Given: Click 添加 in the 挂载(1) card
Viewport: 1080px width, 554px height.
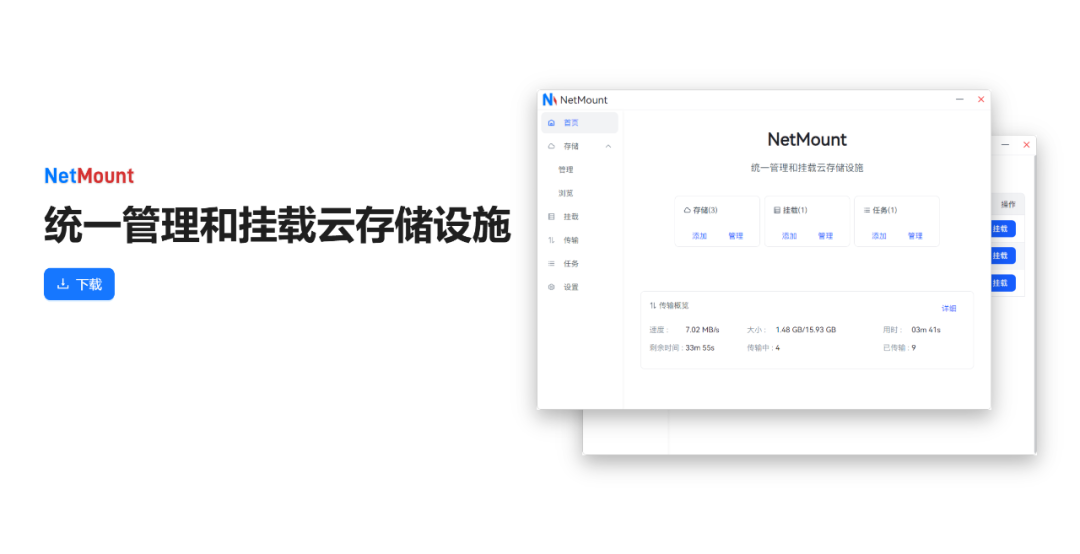Looking at the screenshot, I should coord(789,236).
